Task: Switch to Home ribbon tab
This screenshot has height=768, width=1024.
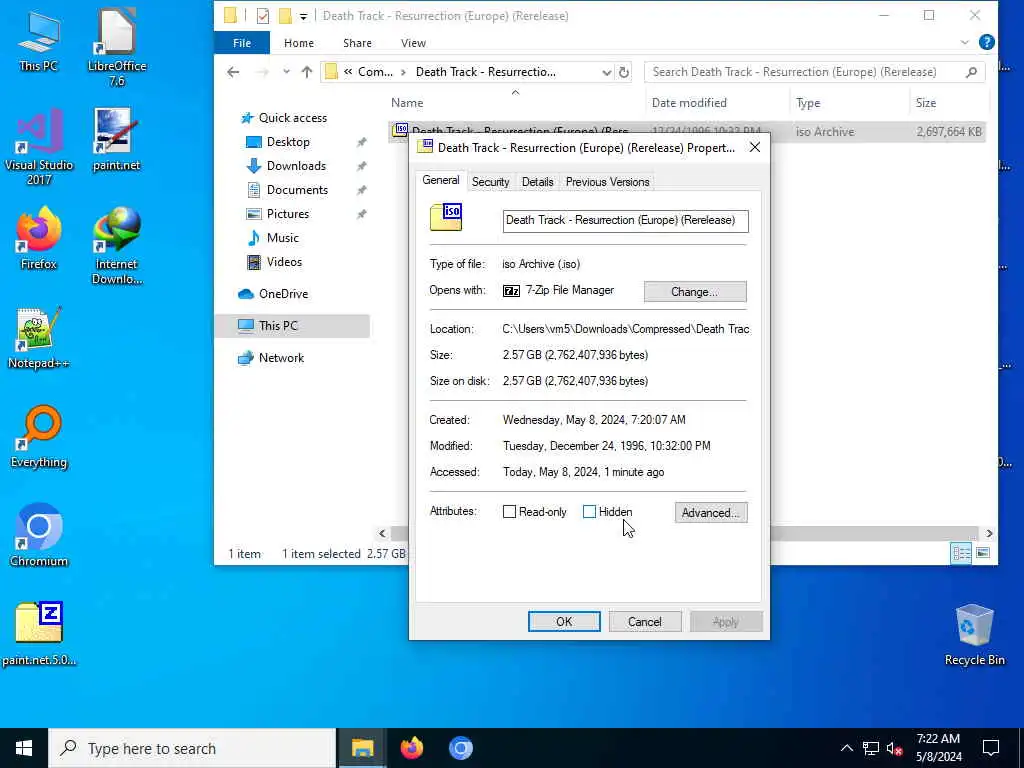Action: 298,42
